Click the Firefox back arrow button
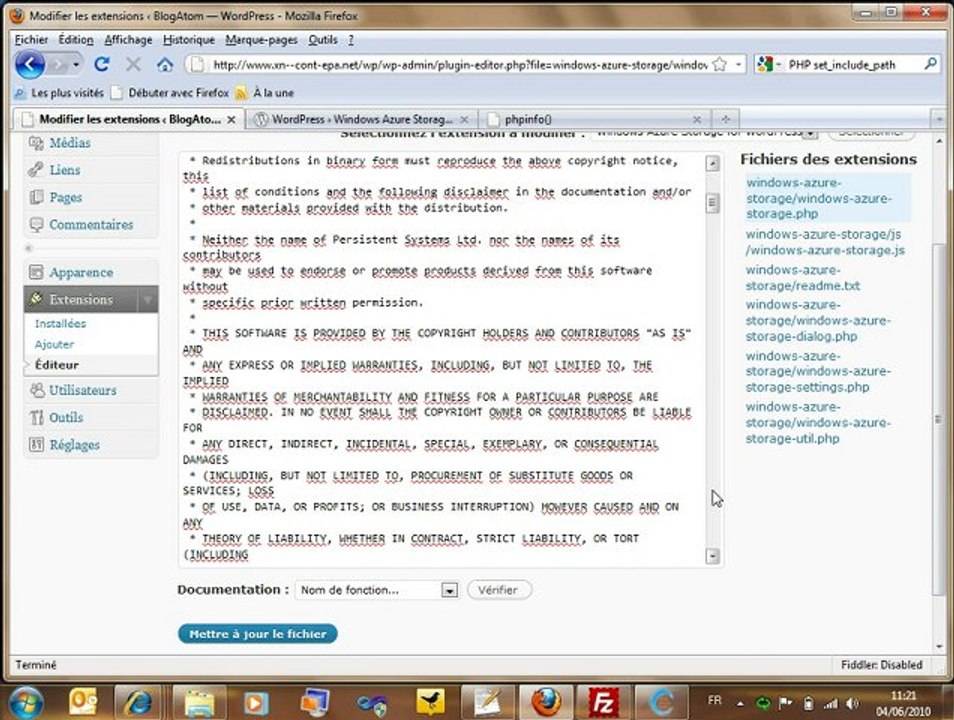 pyautogui.click(x=29, y=64)
